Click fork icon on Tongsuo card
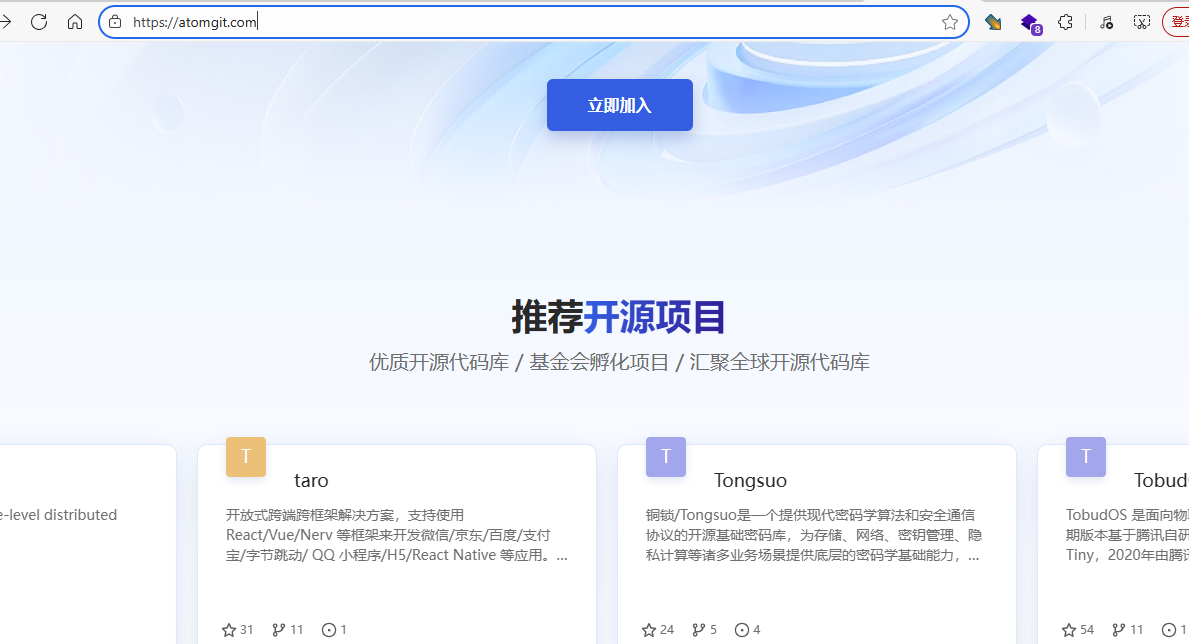Image resolution: width=1189 pixels, height=644 pixels. pyautogui.click(x=699, y=630)
